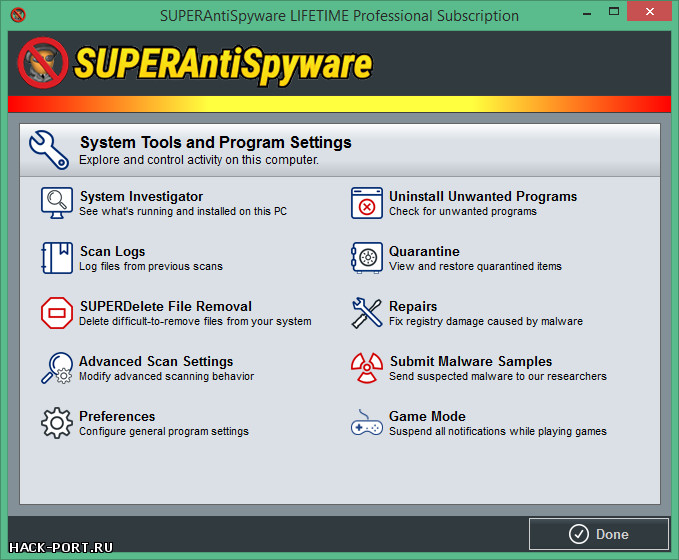Open the Preferences gear icon
679x560 pixels.
tap(57, 423)
